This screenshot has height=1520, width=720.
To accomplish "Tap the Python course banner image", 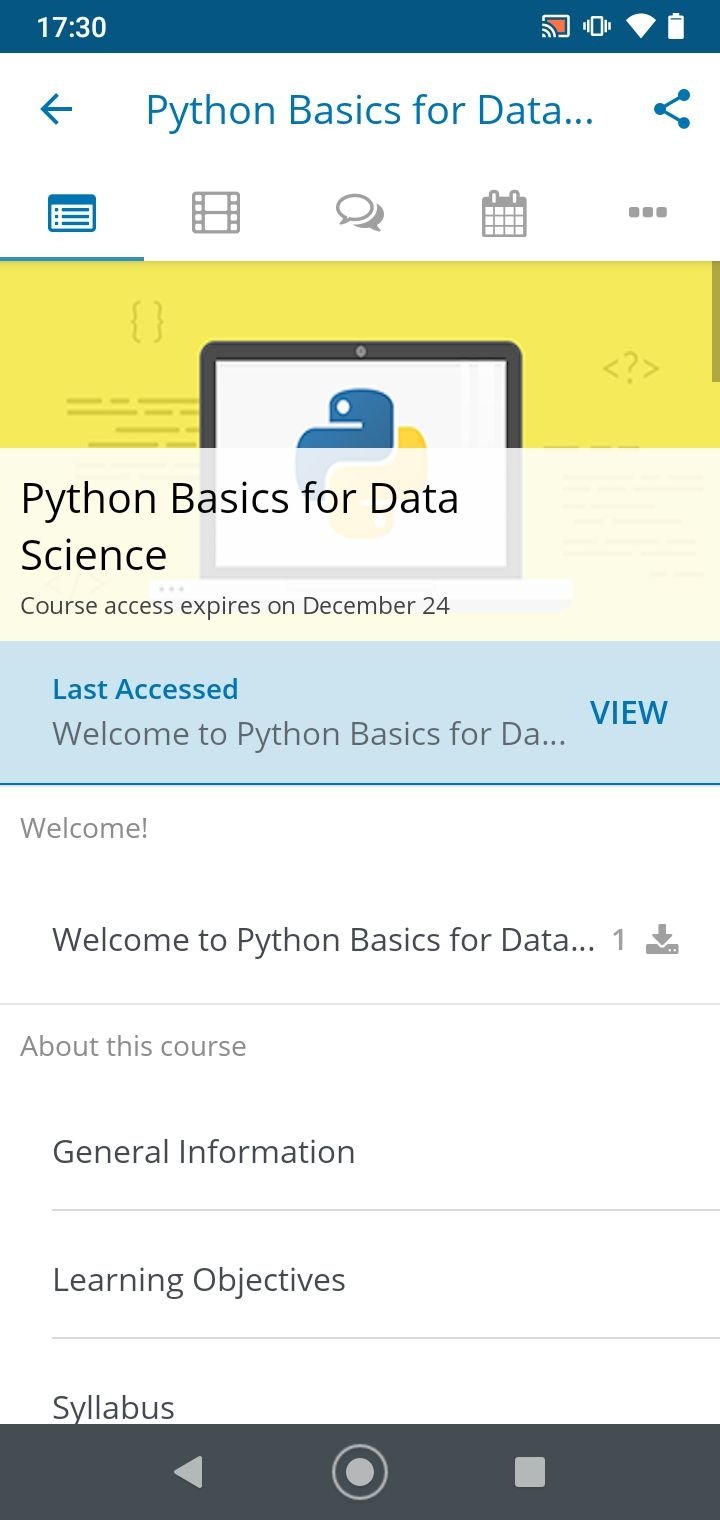I will coord(360,450).
